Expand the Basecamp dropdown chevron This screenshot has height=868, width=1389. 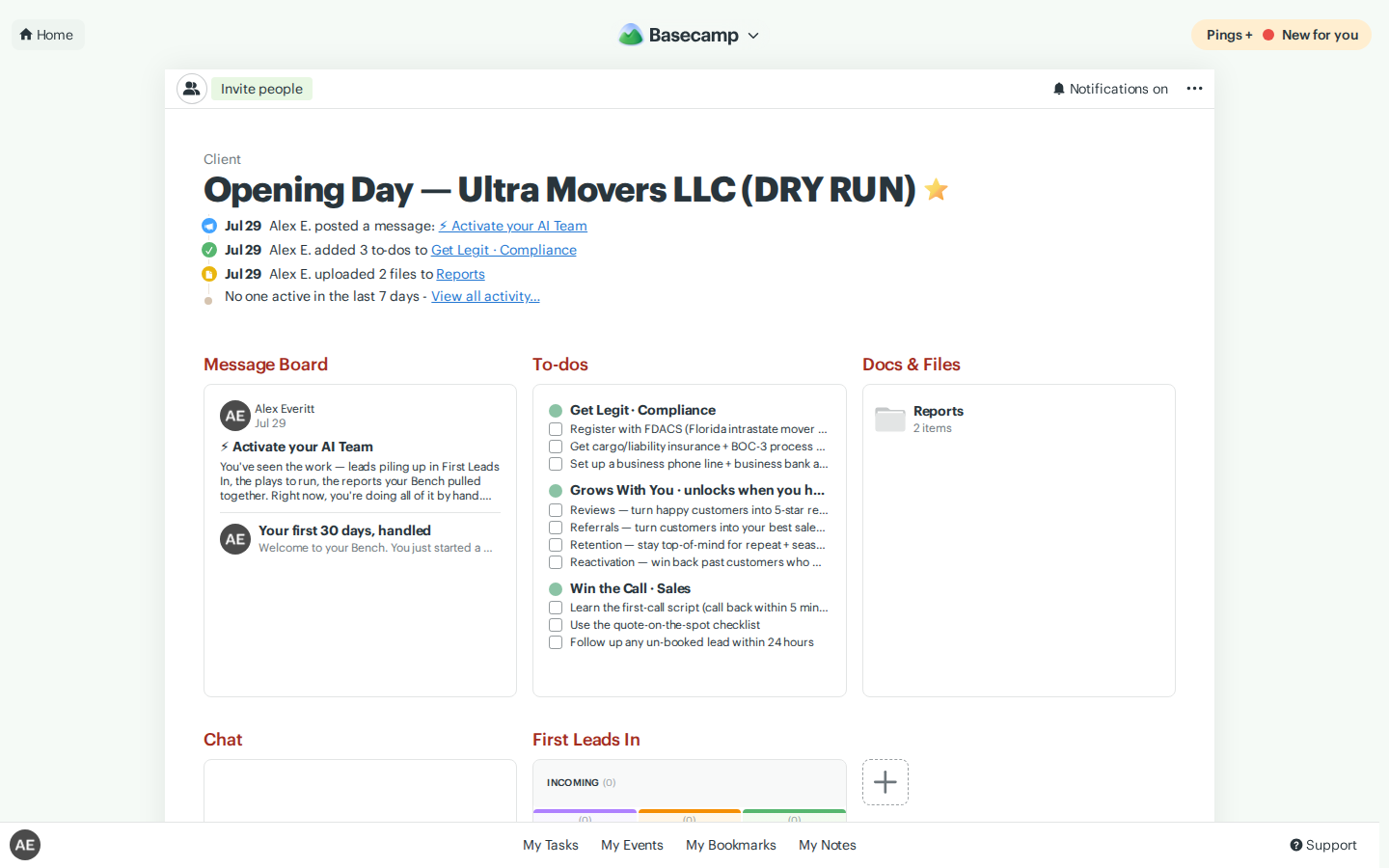pyautogui.click(x=753, y=36)
